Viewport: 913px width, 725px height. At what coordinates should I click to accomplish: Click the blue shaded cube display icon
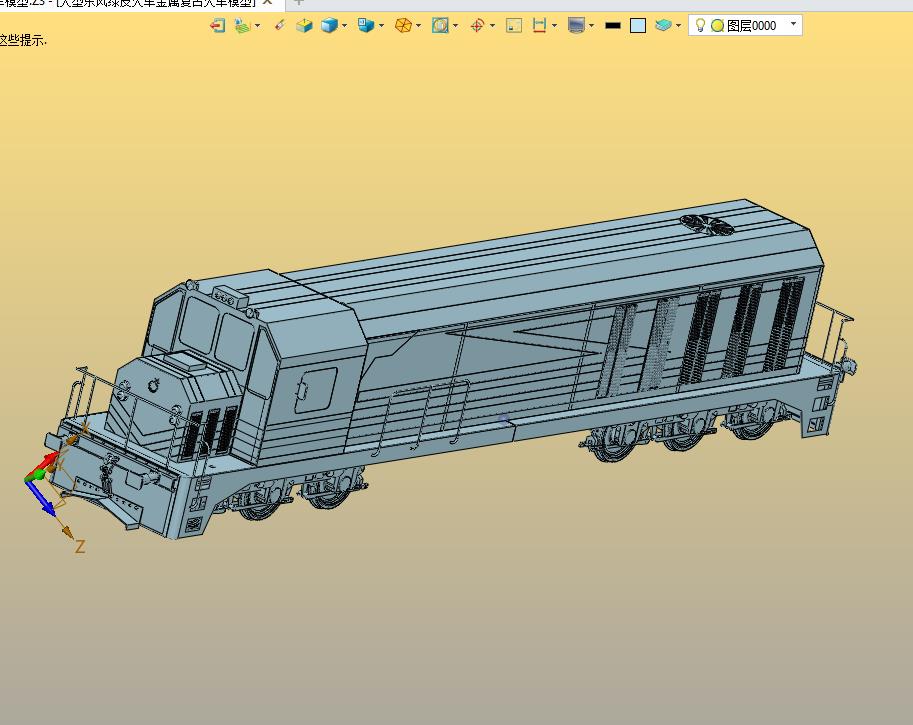[329, 26]
